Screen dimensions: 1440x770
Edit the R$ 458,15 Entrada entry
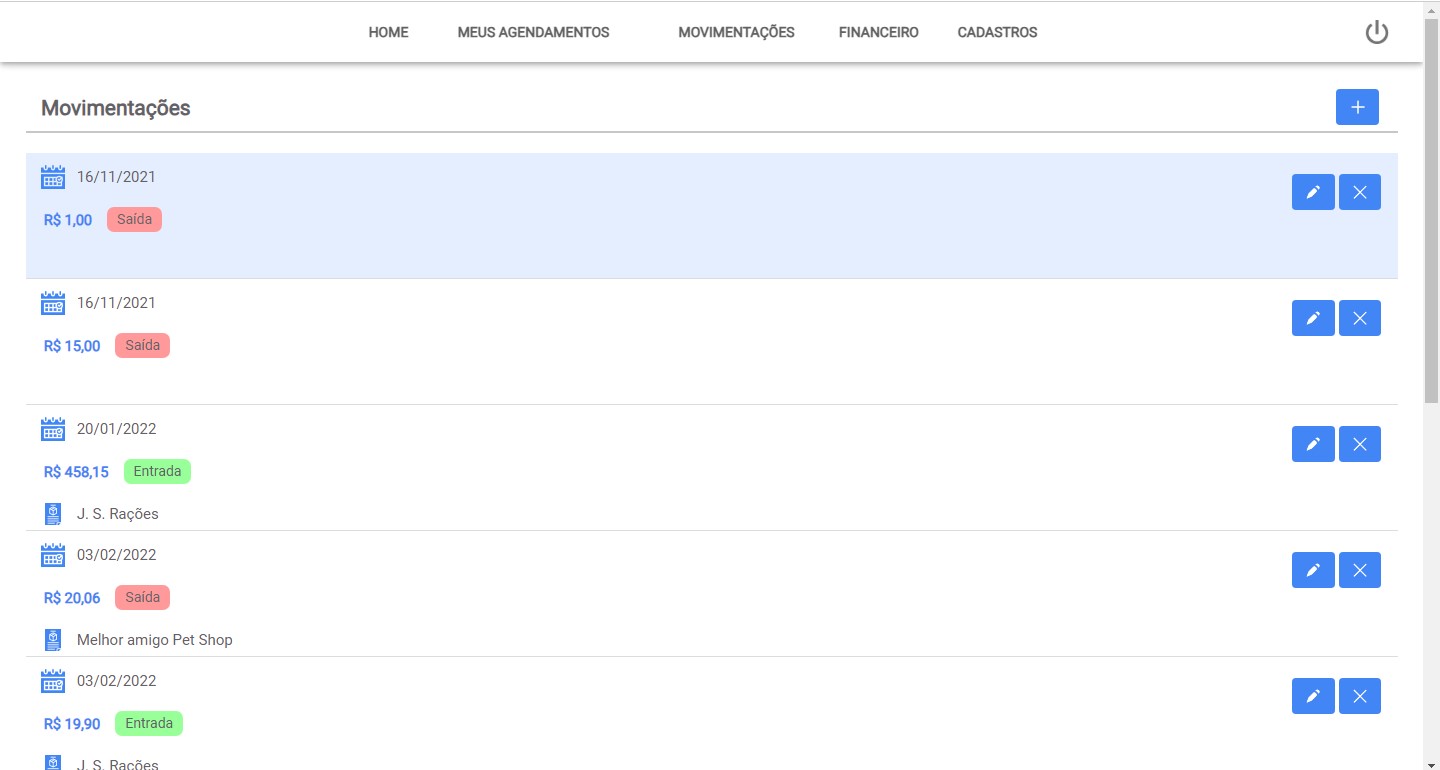pyautogui.click(x=1313, y=444)
